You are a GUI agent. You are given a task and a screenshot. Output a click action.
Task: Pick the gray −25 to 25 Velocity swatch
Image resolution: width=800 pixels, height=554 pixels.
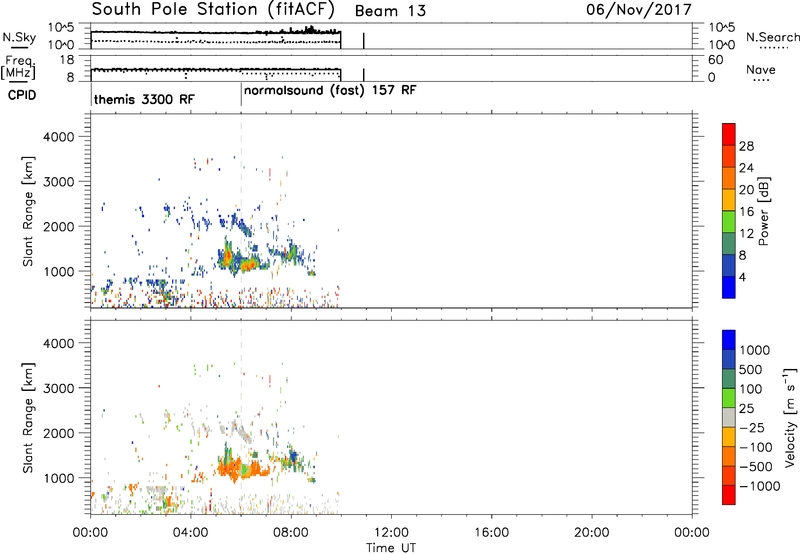point(729,418)
